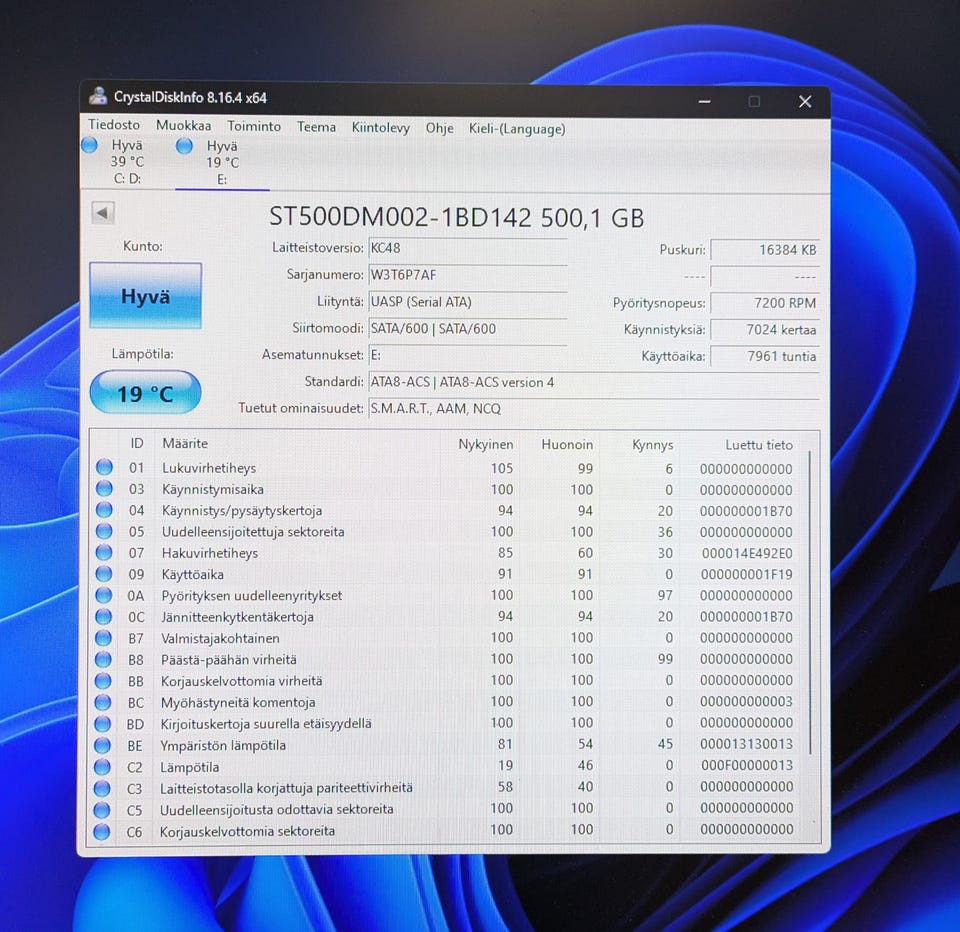Click the Kynnys column header
Viewport: 960px width, 932px height.
click(652, 445)
